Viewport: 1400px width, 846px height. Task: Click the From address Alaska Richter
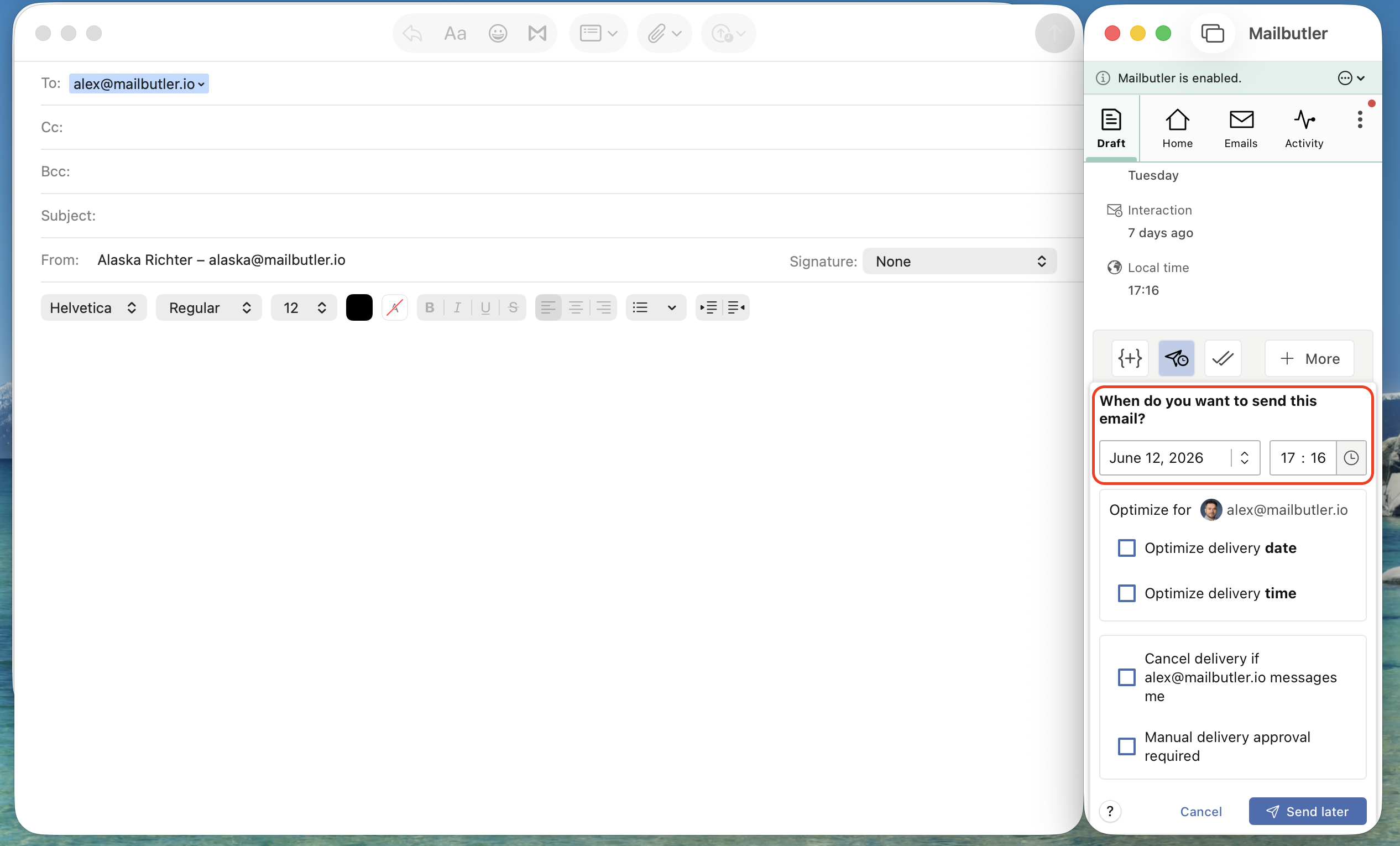coord(221,260)
